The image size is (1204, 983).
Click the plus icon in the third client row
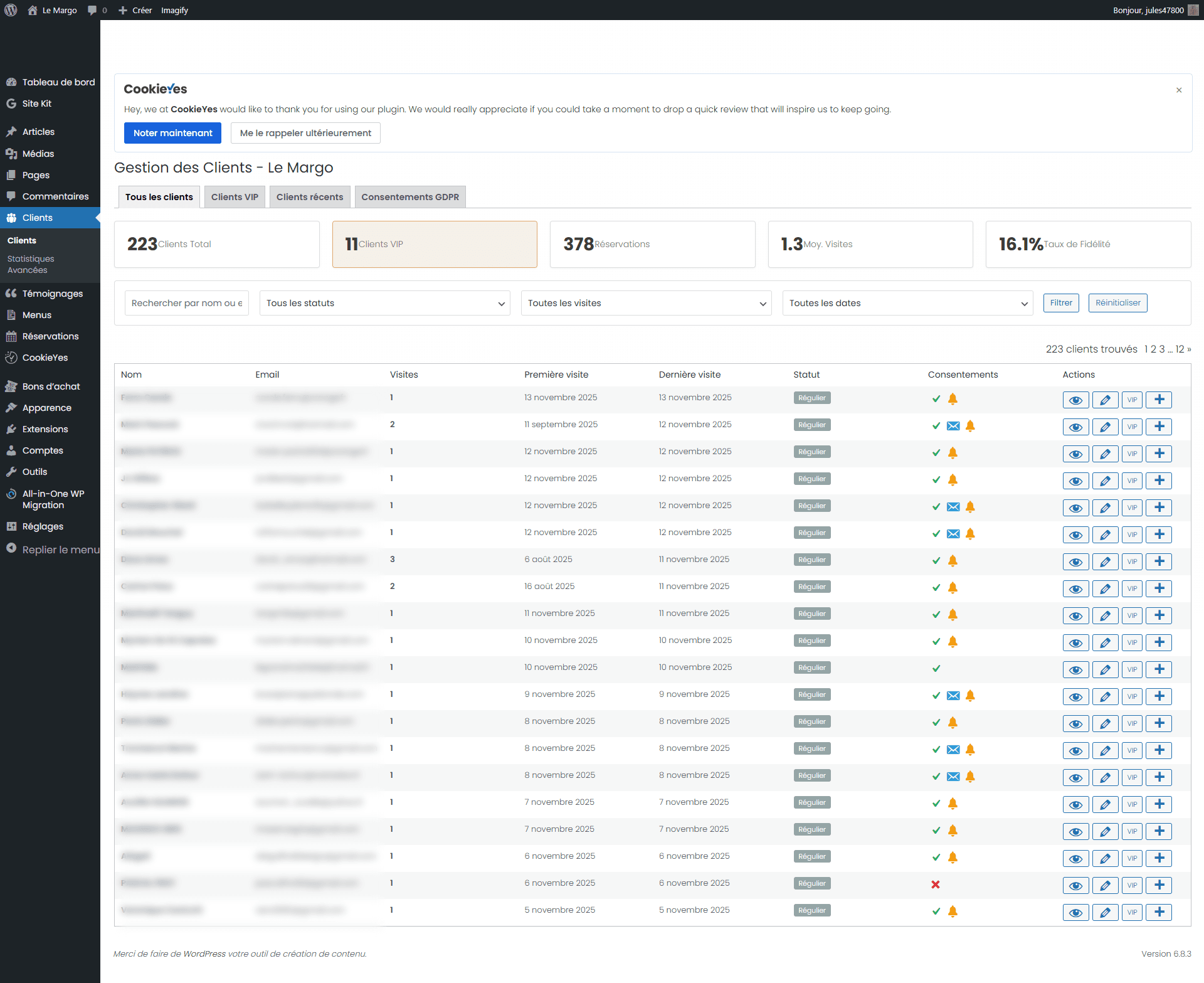[x=1159, y=454]
